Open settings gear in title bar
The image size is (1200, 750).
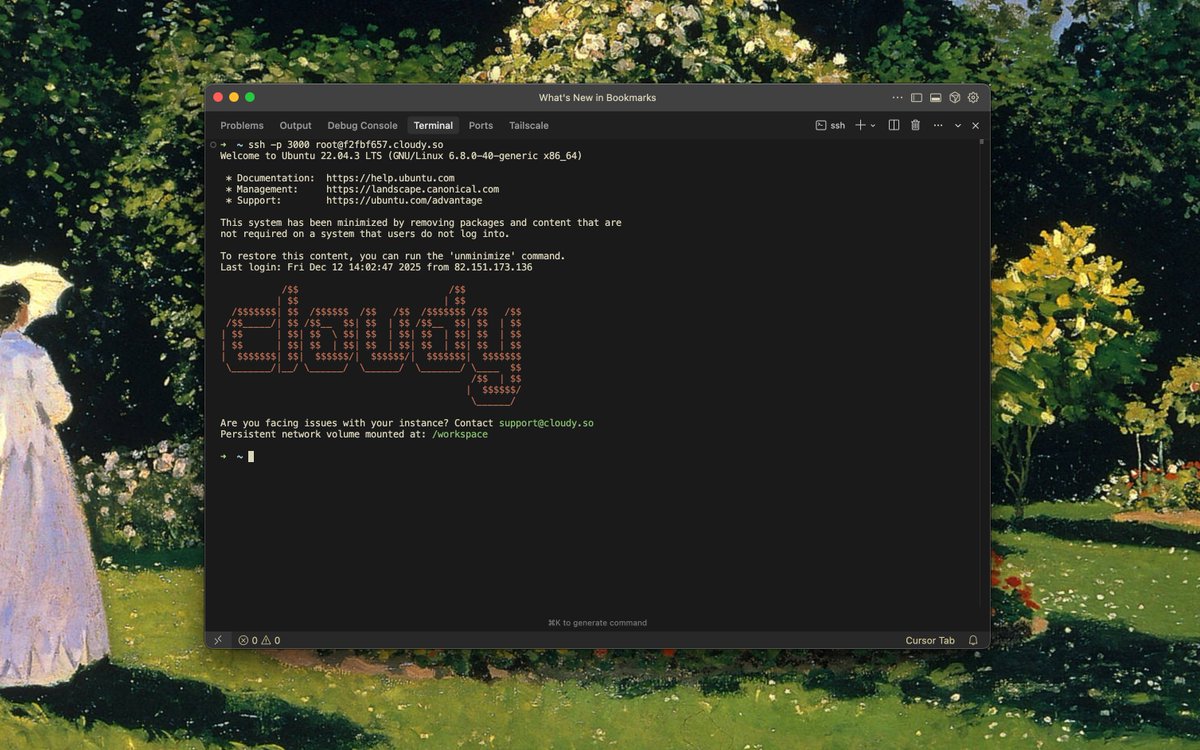point(973,98)
